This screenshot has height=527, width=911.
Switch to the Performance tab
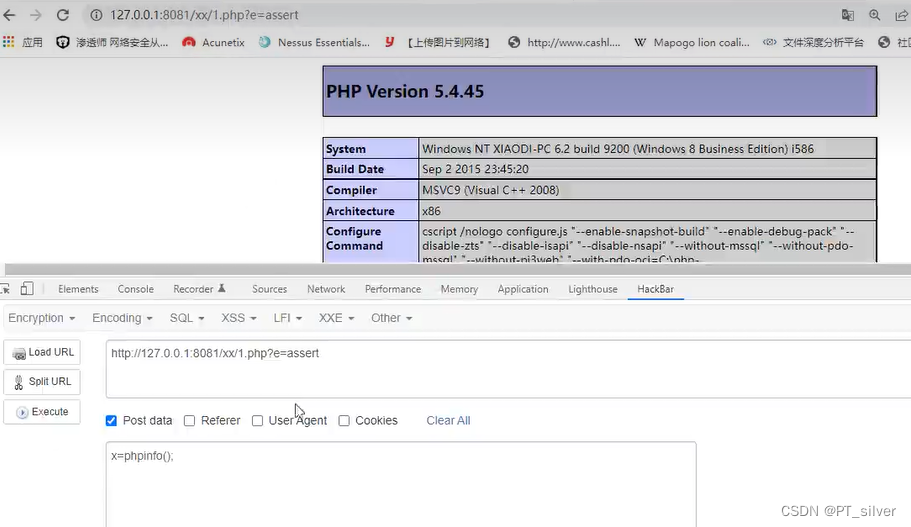coord(393,289)
